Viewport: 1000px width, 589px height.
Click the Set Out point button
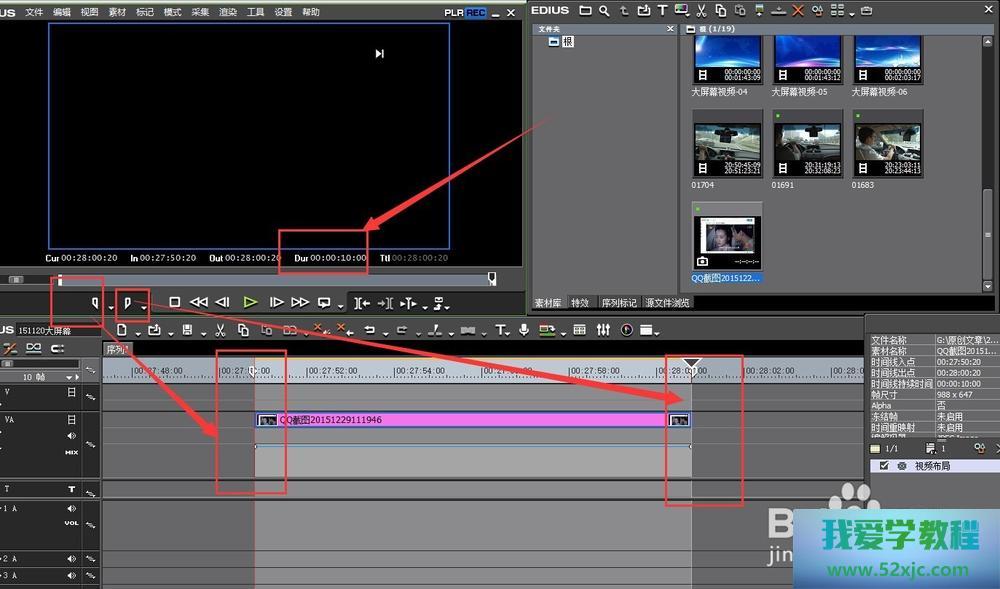click(x=127, y=302)
